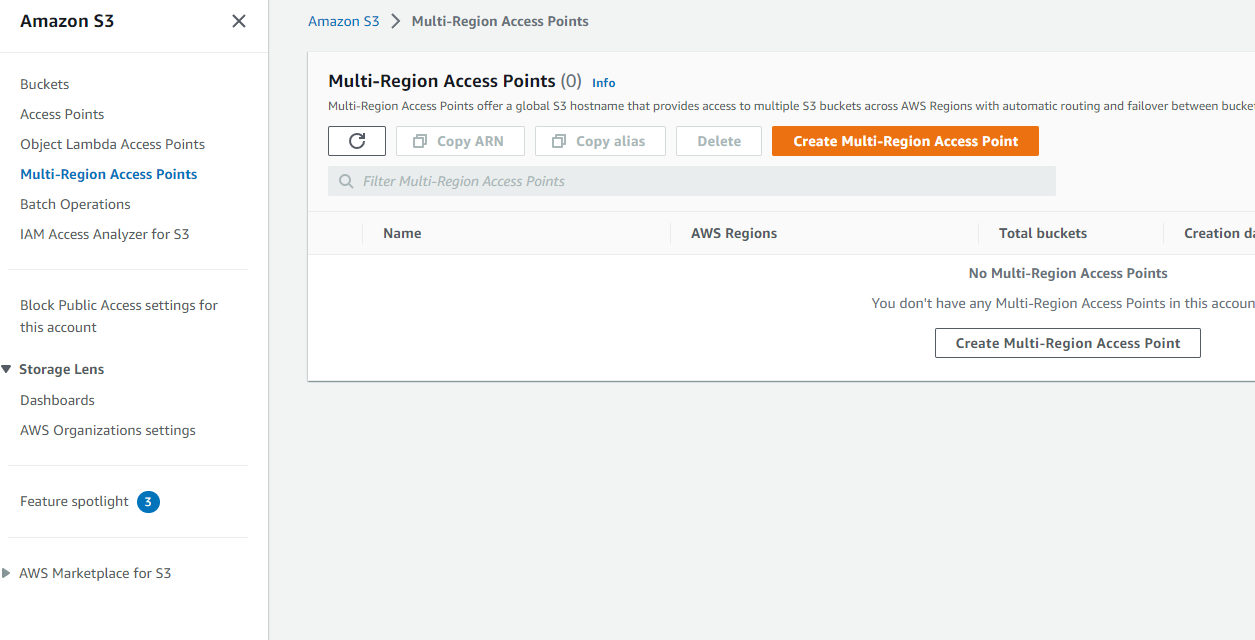Click the Feature spotlight badge showing 3
This screenshot has width=1255, height=640.
click(x=148, y=502)
